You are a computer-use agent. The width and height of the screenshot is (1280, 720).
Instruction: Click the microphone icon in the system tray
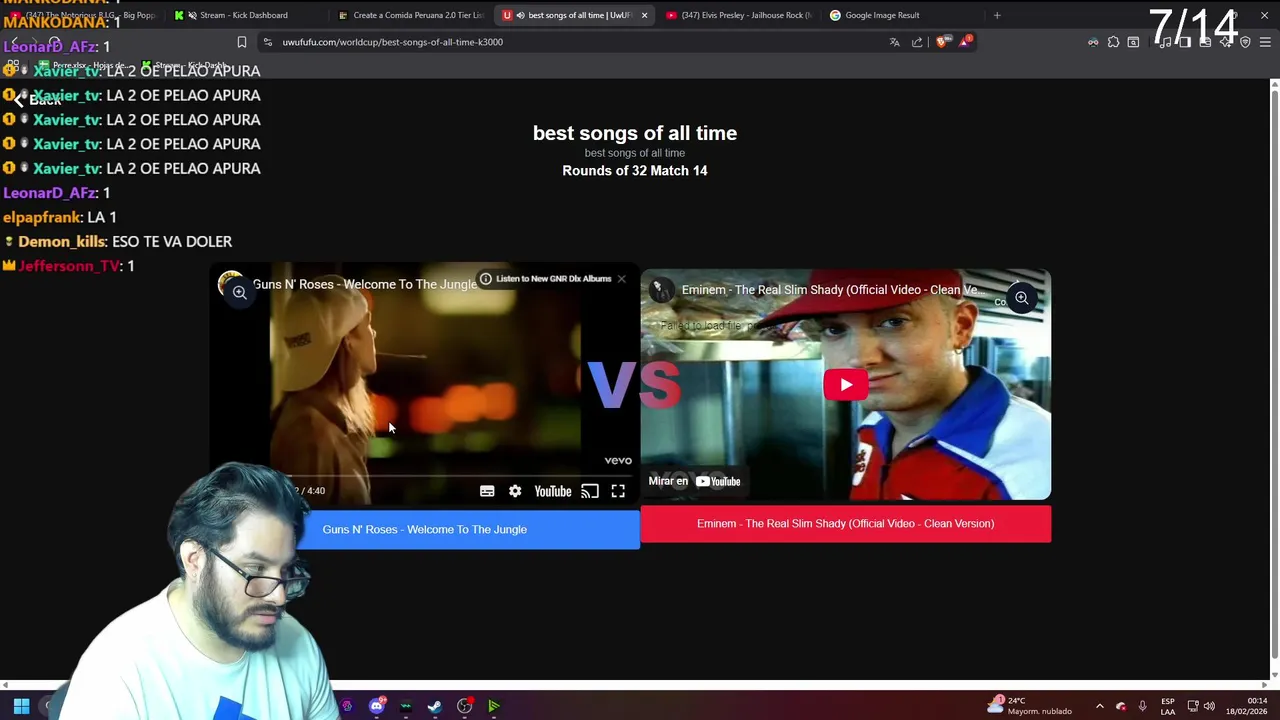tap(1142, 706)
